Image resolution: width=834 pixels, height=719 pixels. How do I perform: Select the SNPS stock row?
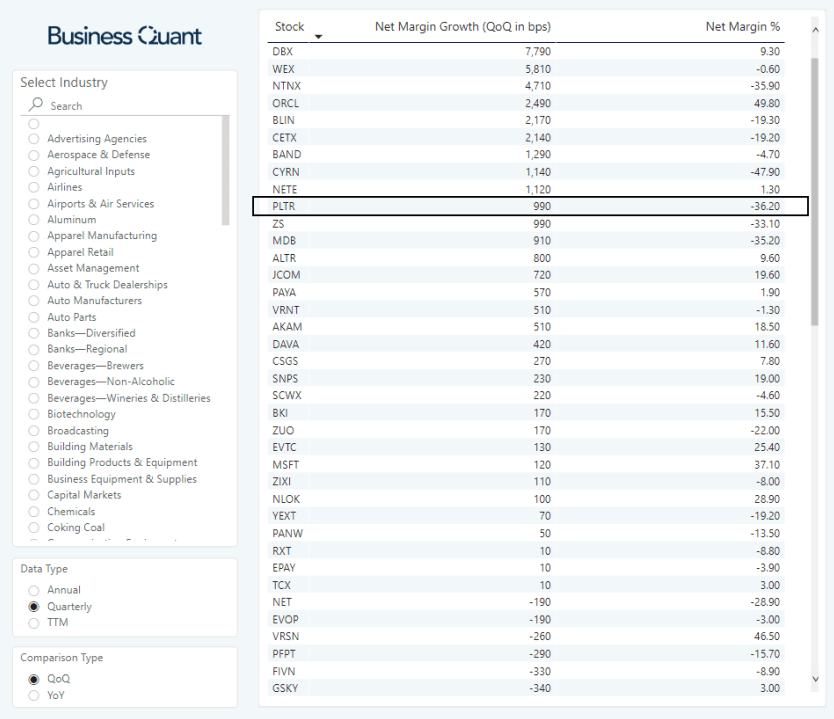coord(526,379)
